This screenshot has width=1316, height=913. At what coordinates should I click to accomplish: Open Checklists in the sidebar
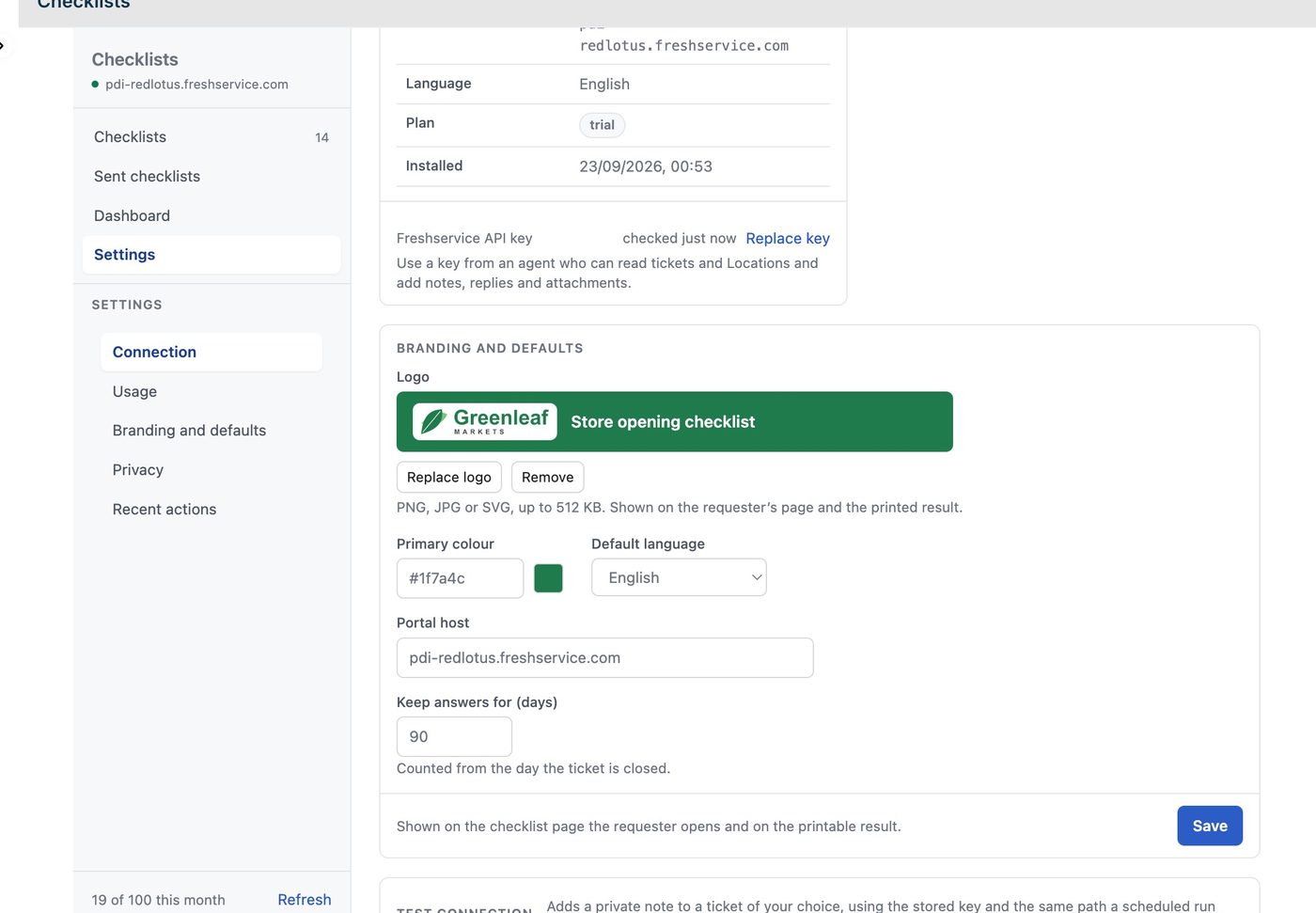point(211,137)
